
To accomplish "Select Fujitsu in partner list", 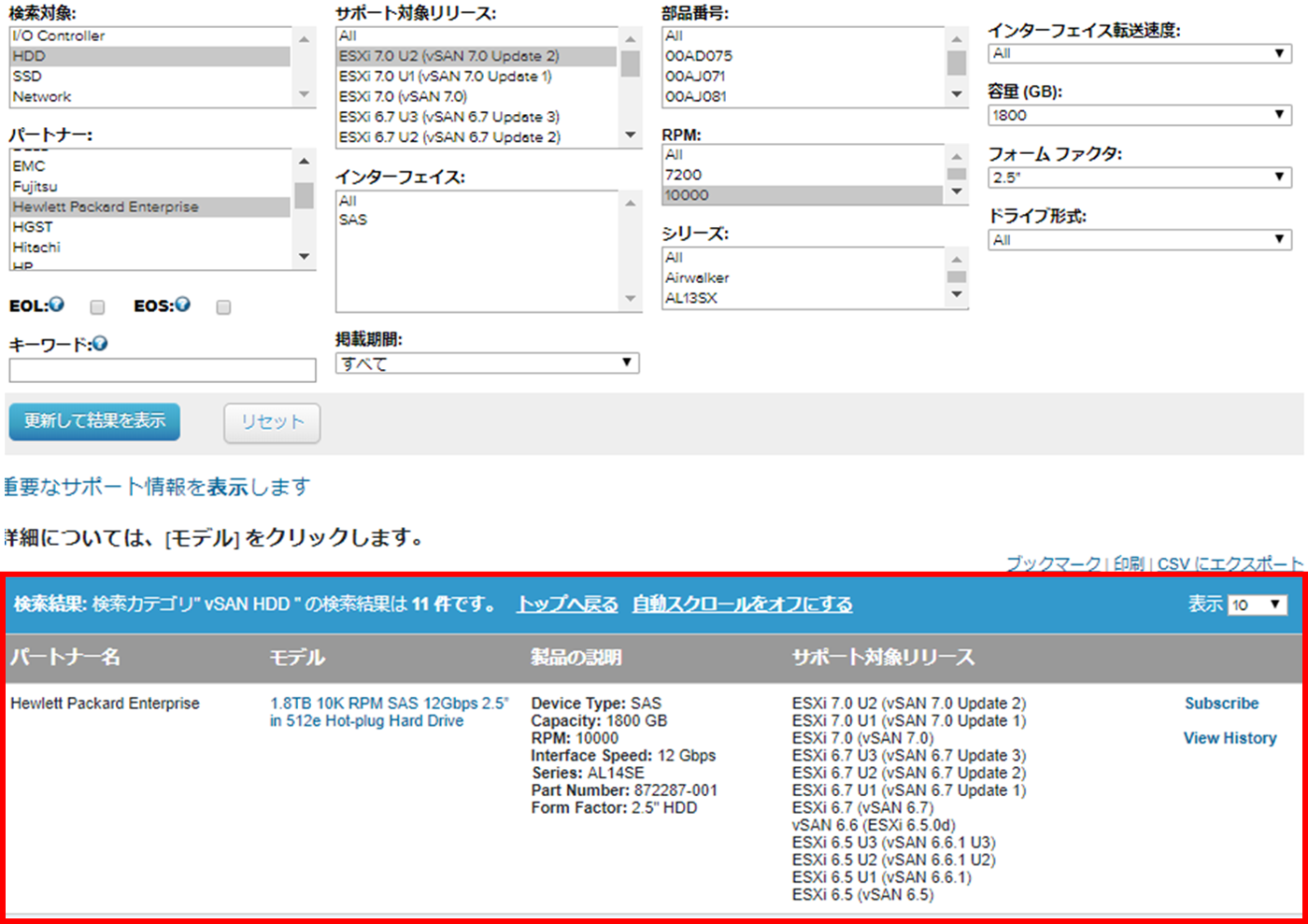I will point(150,187).
